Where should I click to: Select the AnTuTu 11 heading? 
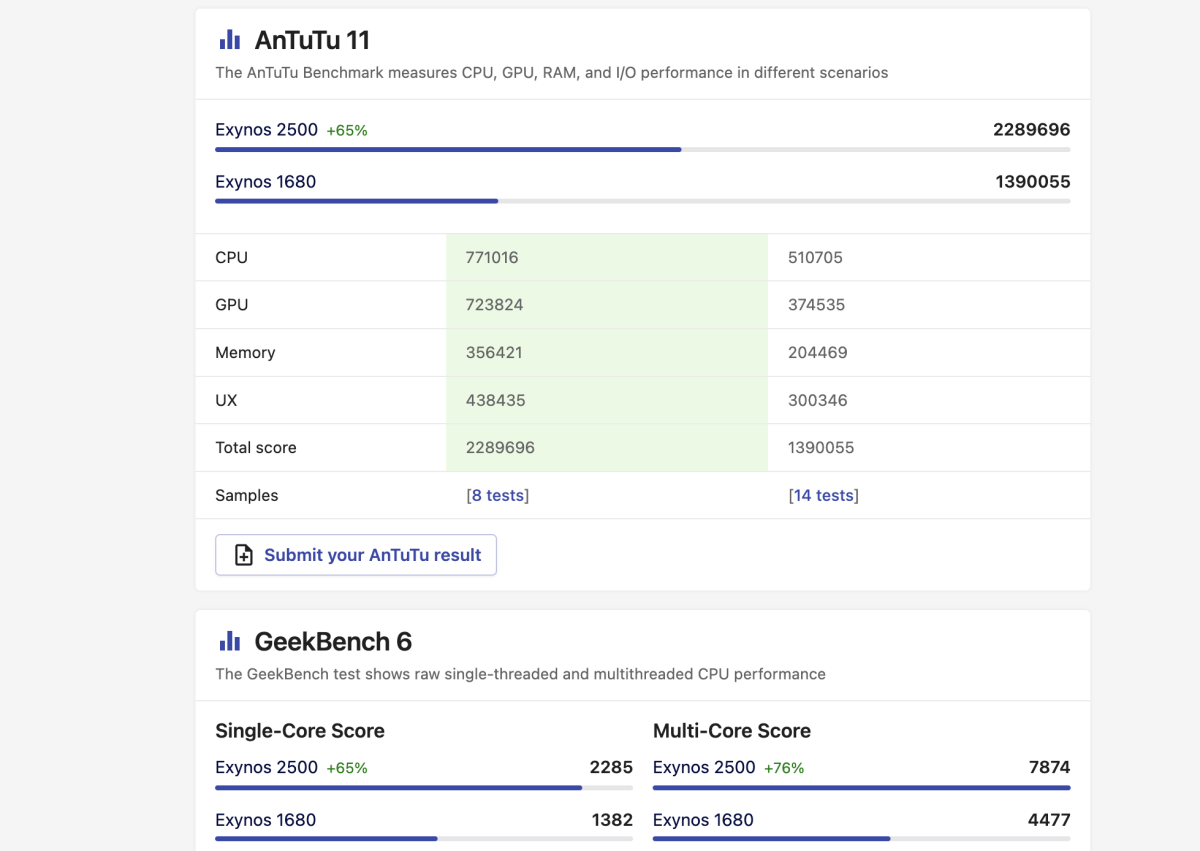click(312, 40)
